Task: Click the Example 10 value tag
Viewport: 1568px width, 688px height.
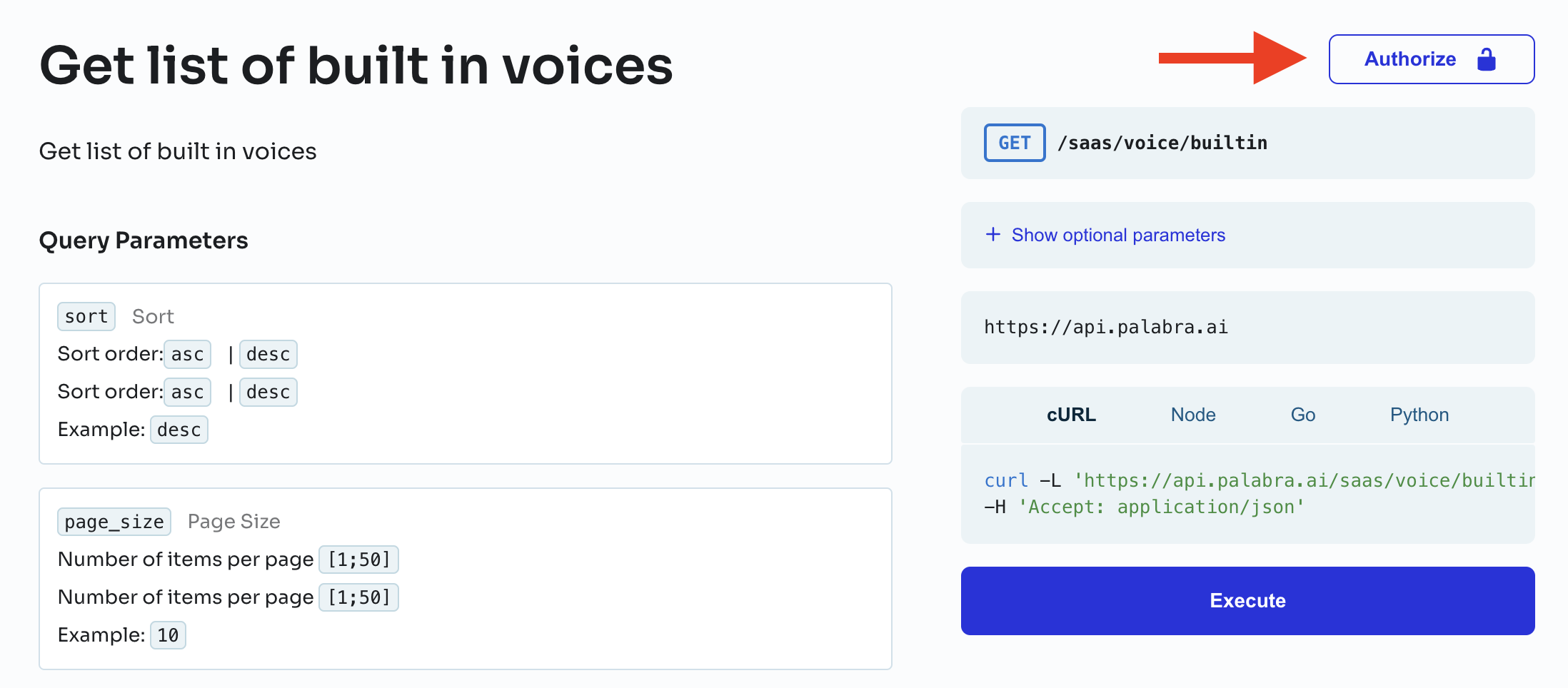Action: [168, 635]
